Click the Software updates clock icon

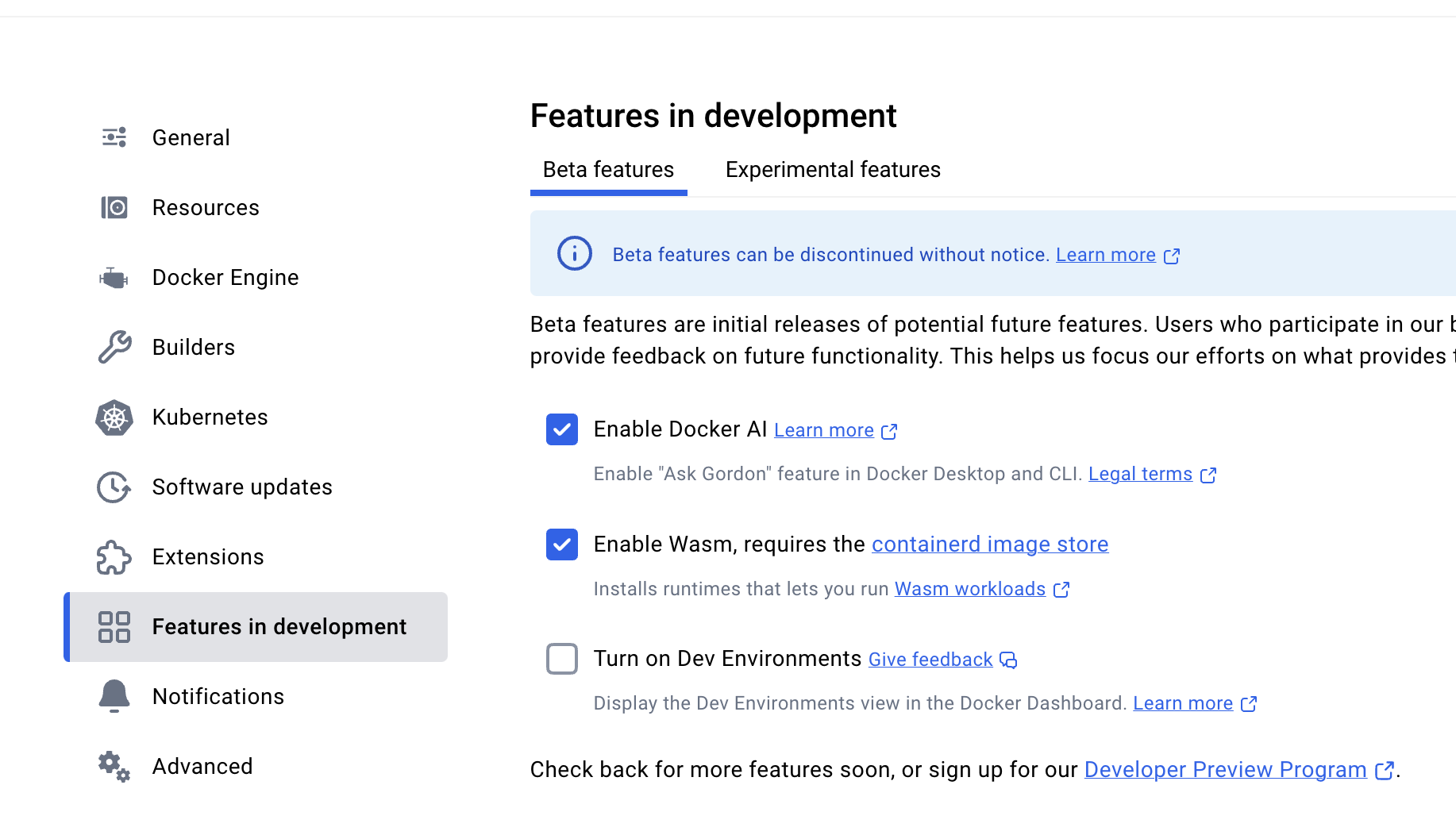click(x=114, y=487)
